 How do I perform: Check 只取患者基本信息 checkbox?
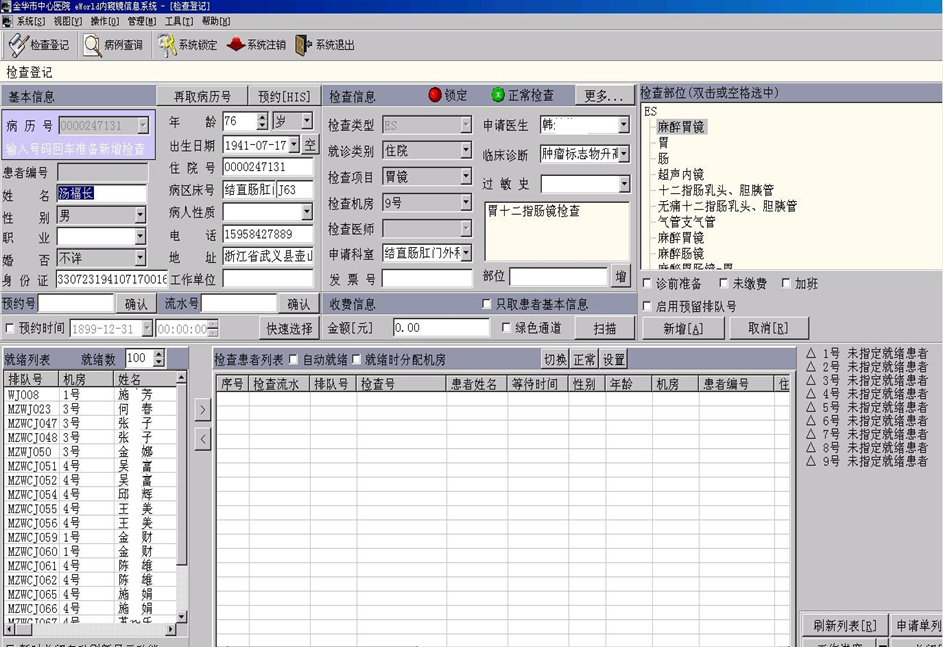tap(487, 304)
